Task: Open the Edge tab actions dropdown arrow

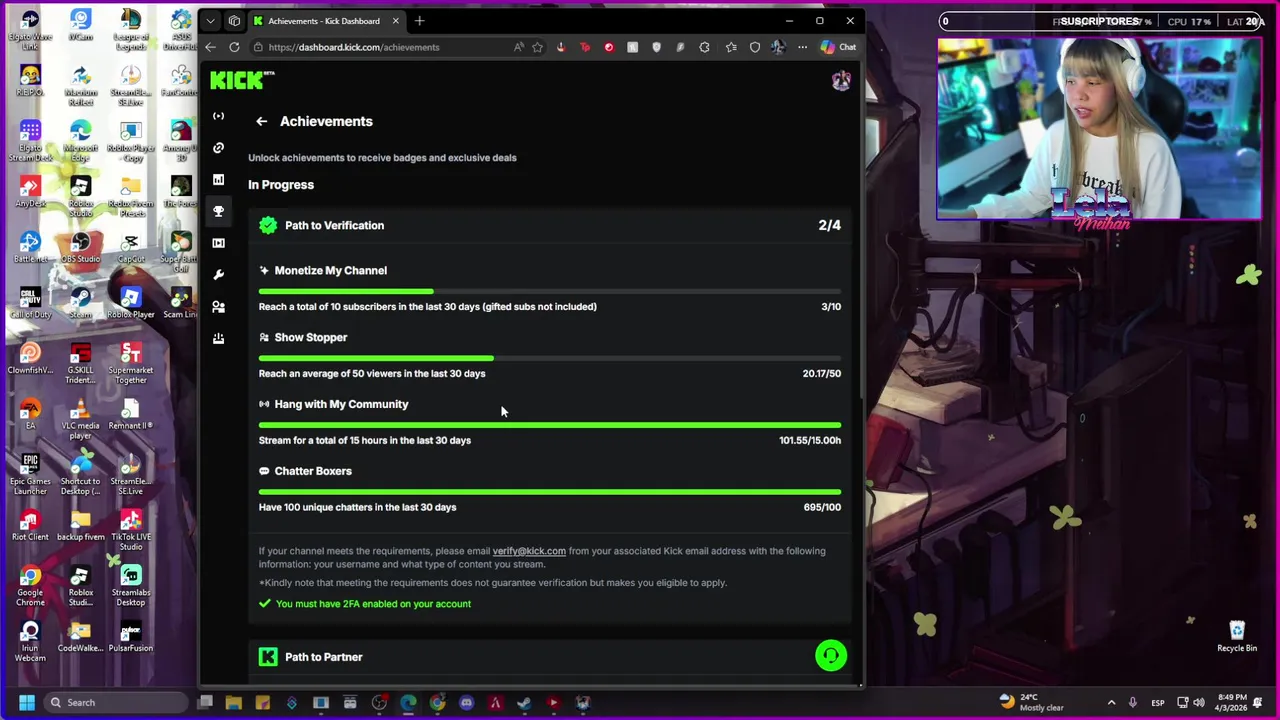Action: tap(210, 21)
